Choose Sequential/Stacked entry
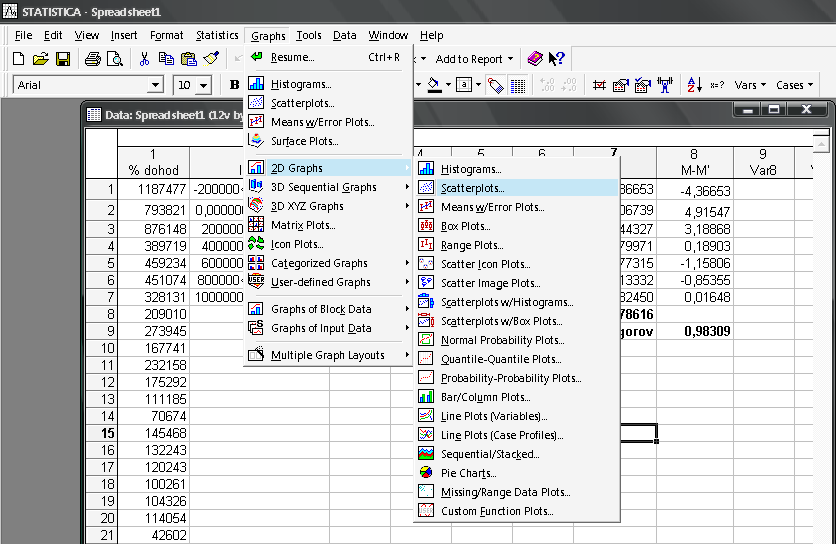The height and width of the screenshot is (544, 836). 517,454
